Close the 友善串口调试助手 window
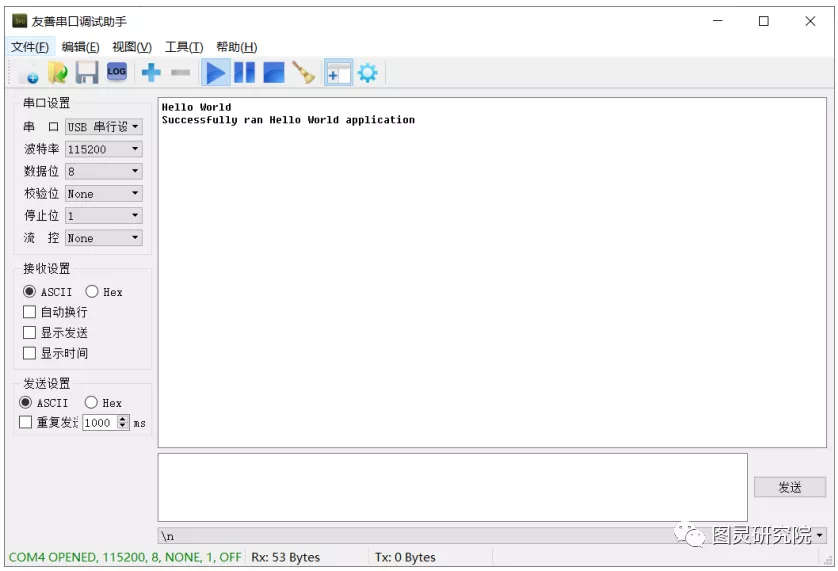838x571 pixels. [x=810, y=21]
